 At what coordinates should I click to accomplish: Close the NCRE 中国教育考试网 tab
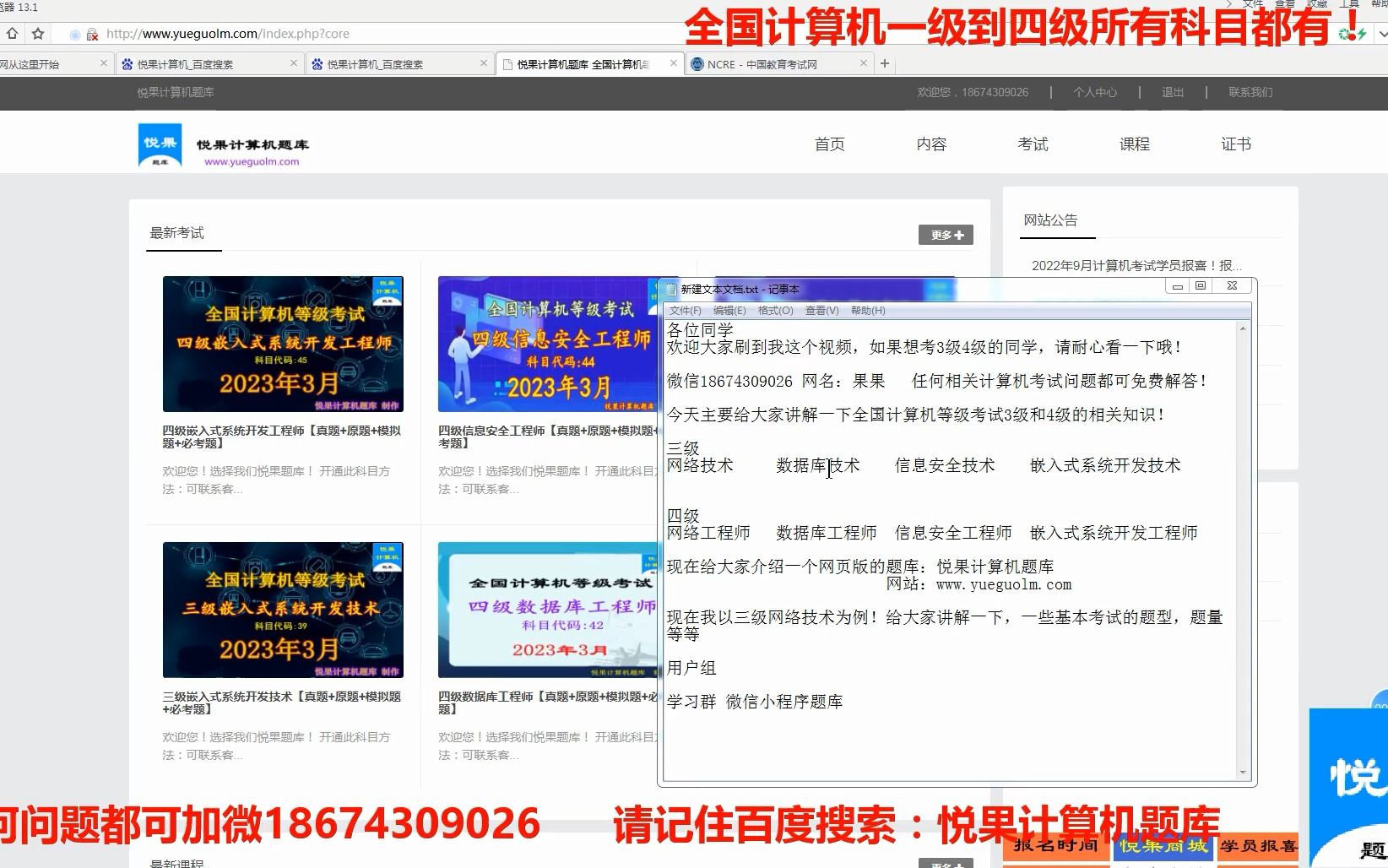pyautogui.click(x=864, y=62)
